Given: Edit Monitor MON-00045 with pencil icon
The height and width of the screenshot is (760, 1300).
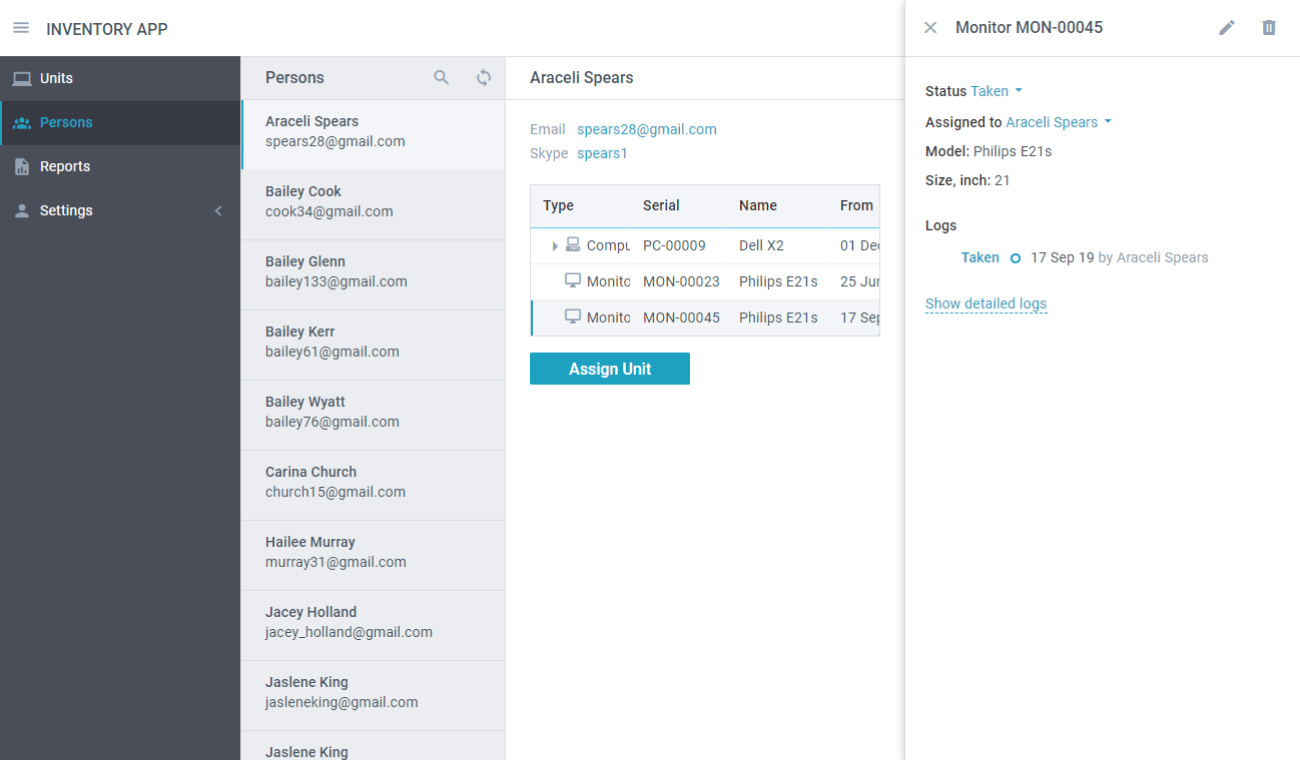Looking at the screenshot, I should coord(1227,28).
